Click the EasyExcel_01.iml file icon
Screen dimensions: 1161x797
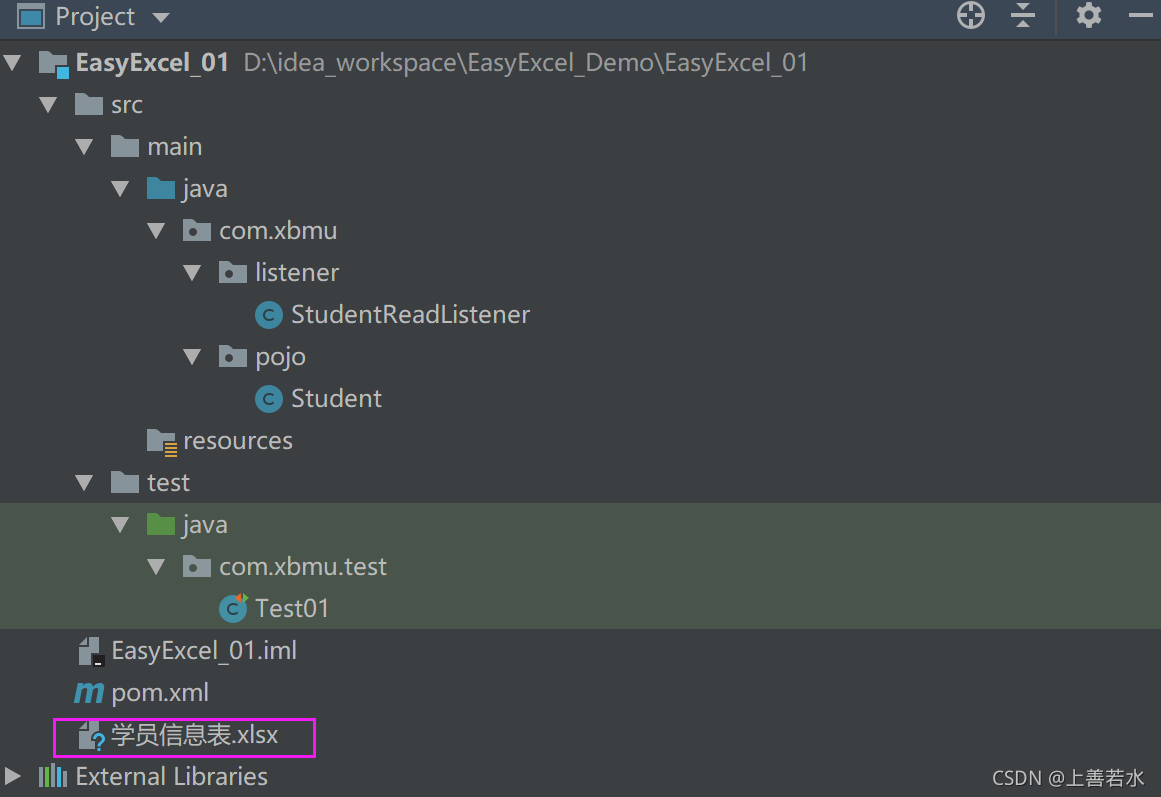click(90, 652)
